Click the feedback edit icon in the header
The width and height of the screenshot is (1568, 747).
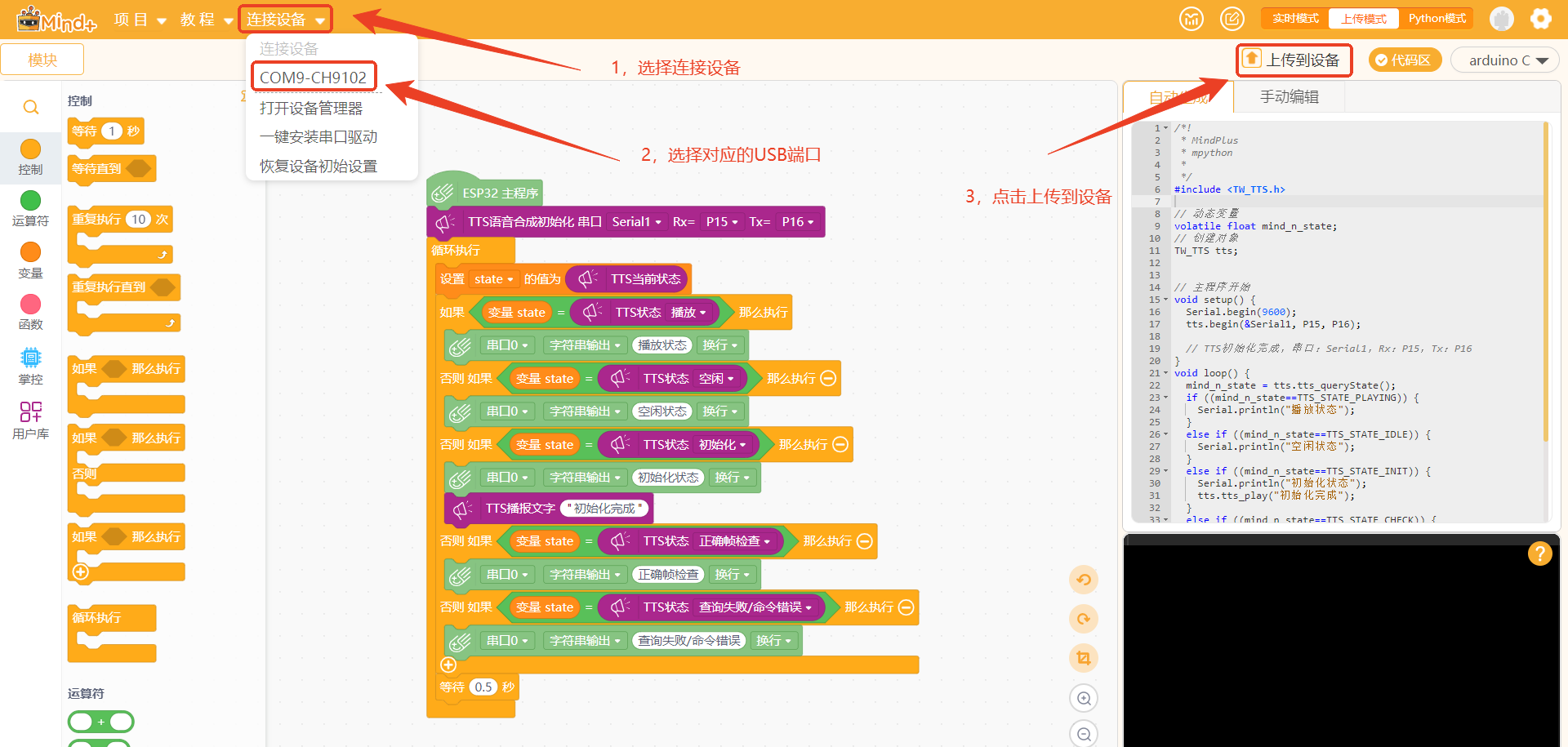[x=1232, y=18]
